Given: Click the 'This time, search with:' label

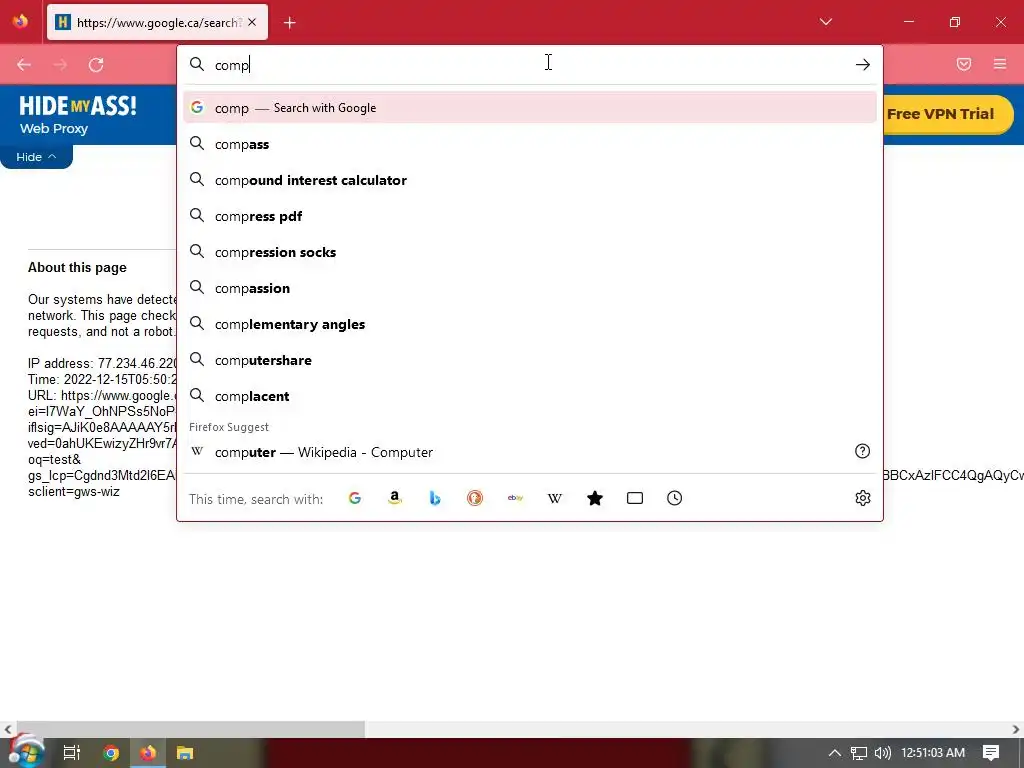Looking at the screenshot, I should point(256,499).
